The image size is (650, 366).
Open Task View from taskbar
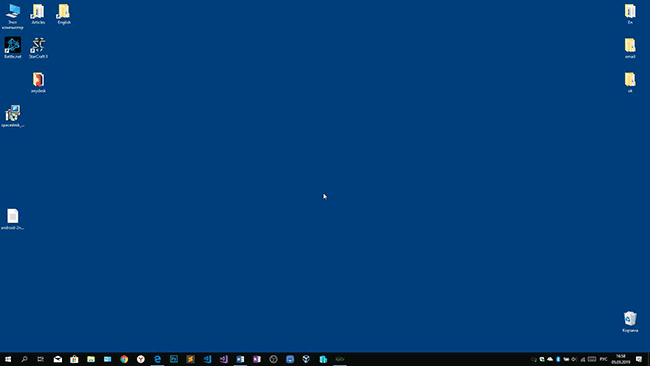41,359
